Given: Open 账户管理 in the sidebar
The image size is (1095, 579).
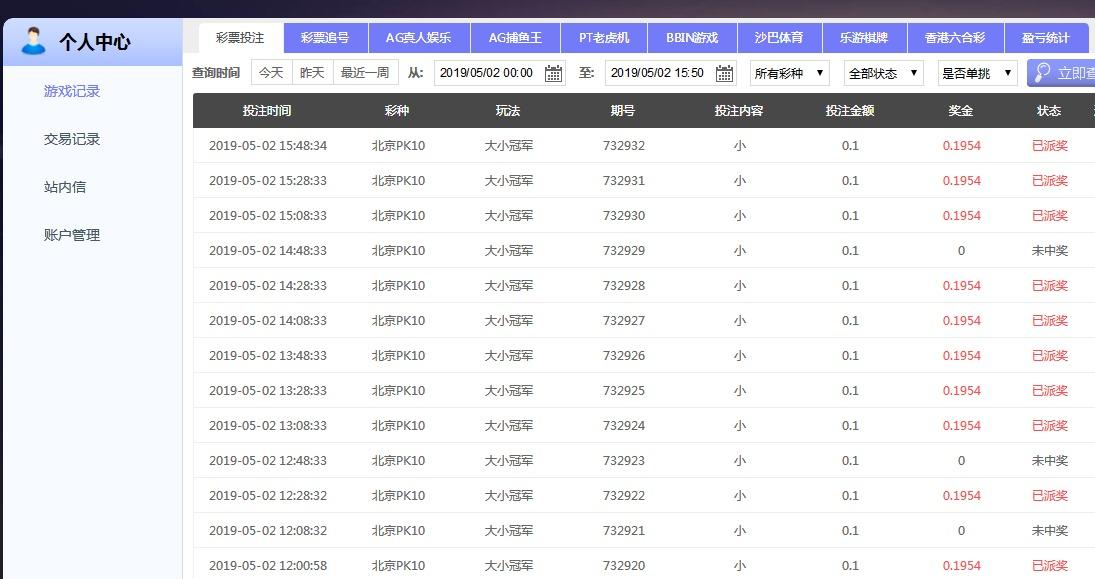Looking at the screenshot, I should click(72, 235).
